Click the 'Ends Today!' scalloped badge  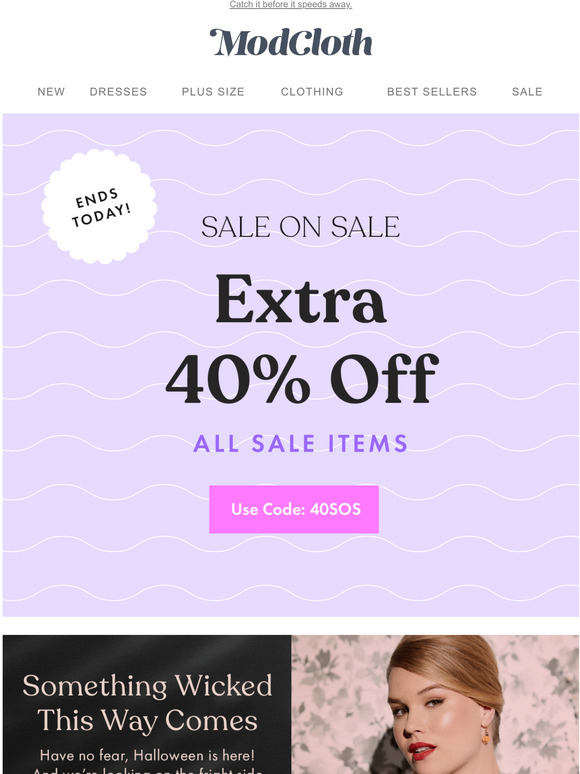coord(99,206)
